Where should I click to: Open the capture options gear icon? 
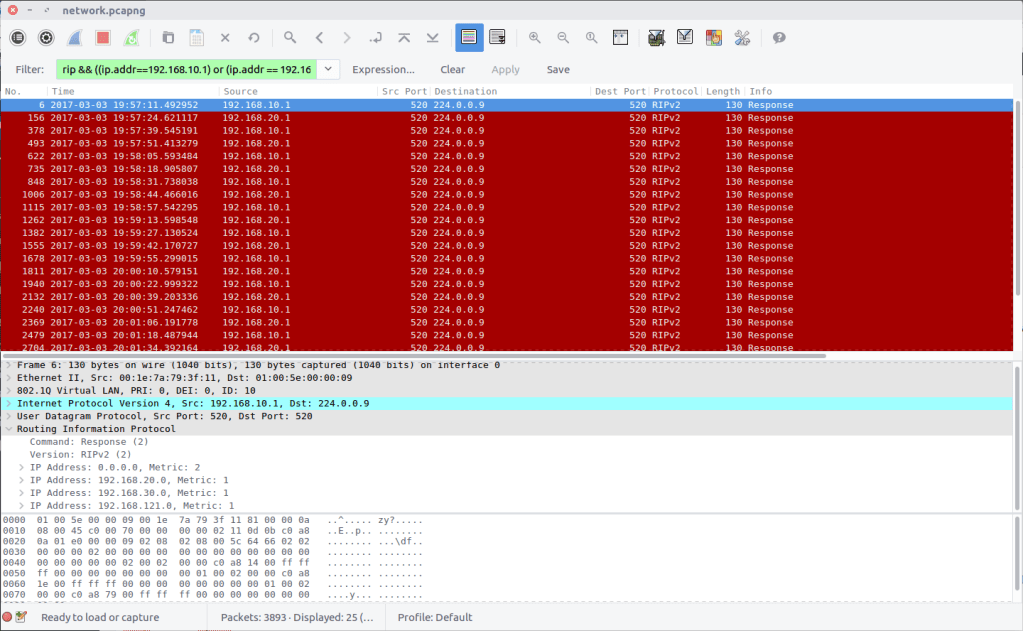46,38
